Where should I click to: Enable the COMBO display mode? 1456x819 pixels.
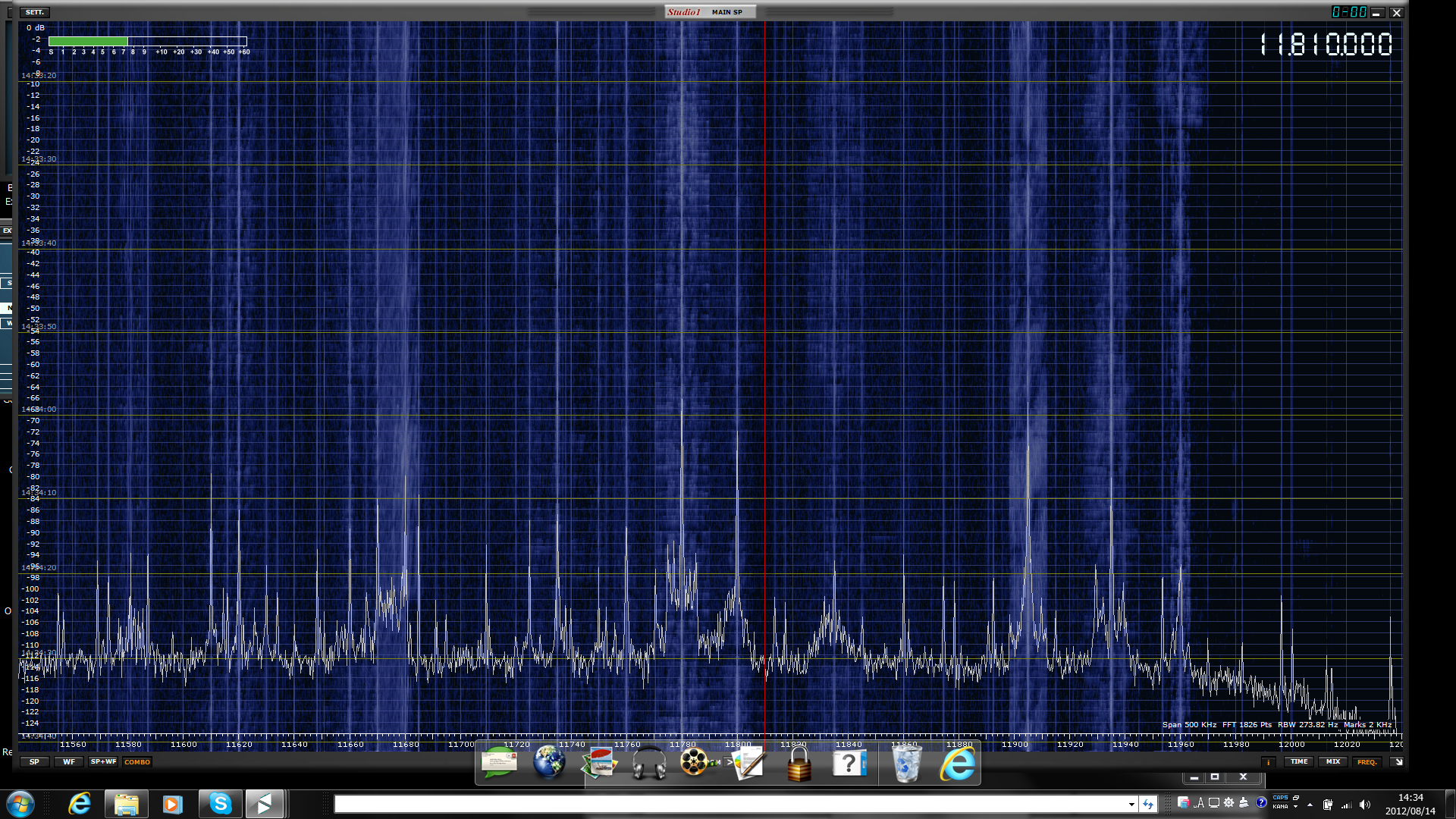coord(137,762)
